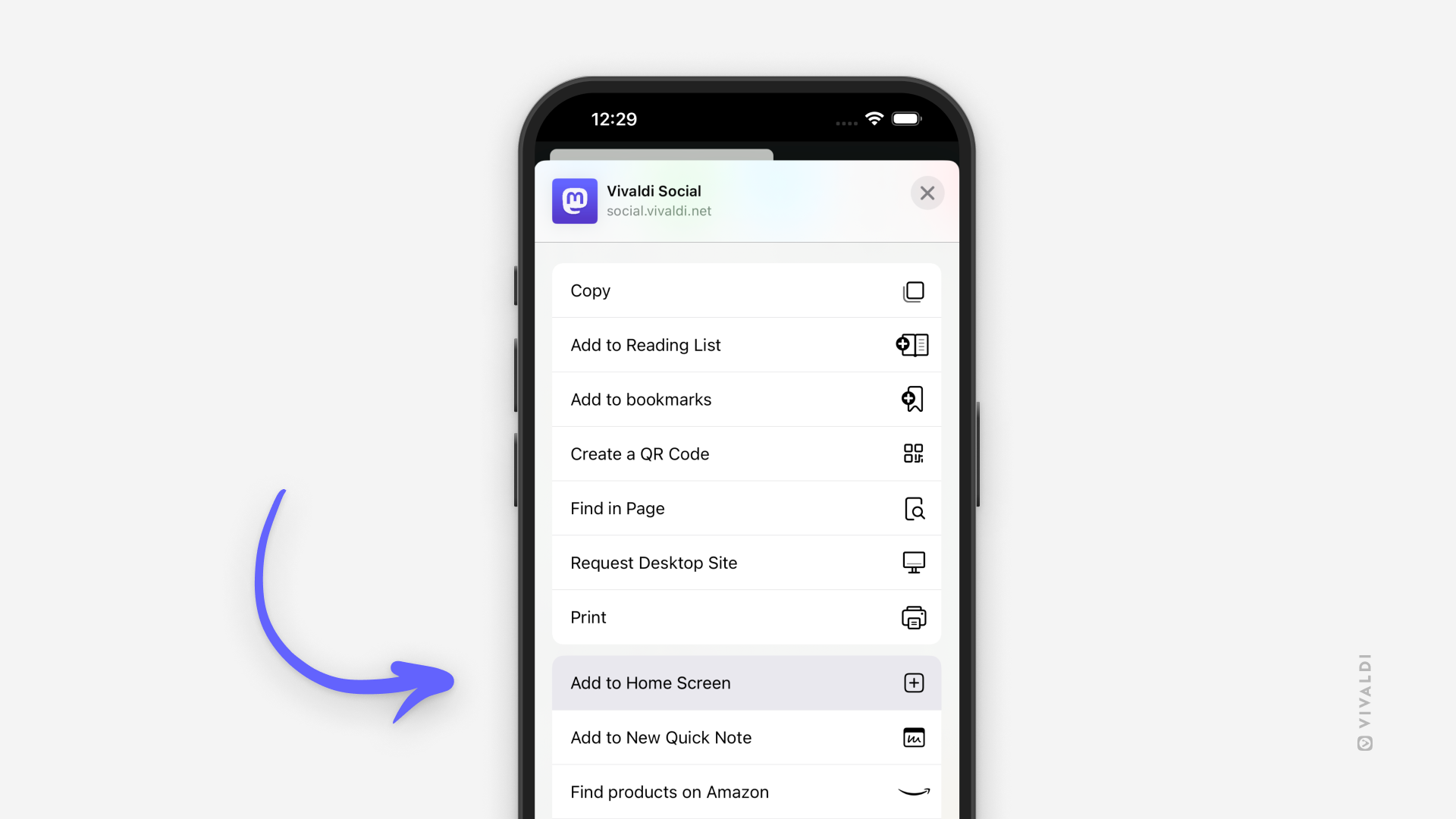Image resolution: width=1456 pixels, height=819 pixels.
Task: Click the Add to Home Screen icon
Action: click(x=913, y=683)
